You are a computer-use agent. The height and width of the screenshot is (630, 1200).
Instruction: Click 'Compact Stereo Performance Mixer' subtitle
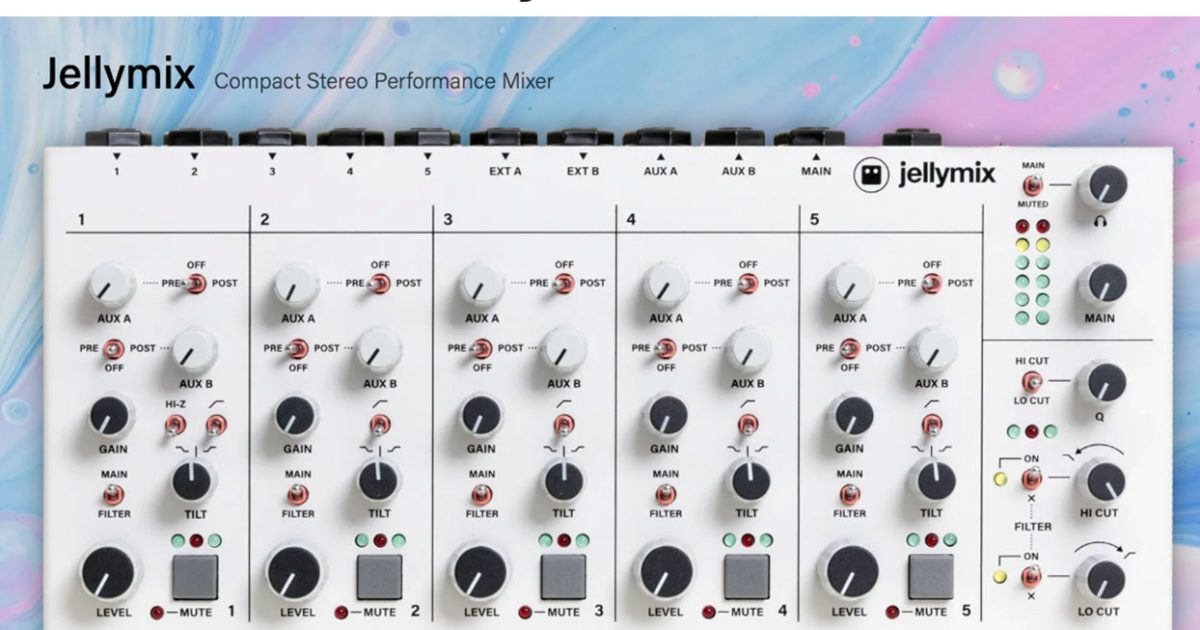coord(384,81)
